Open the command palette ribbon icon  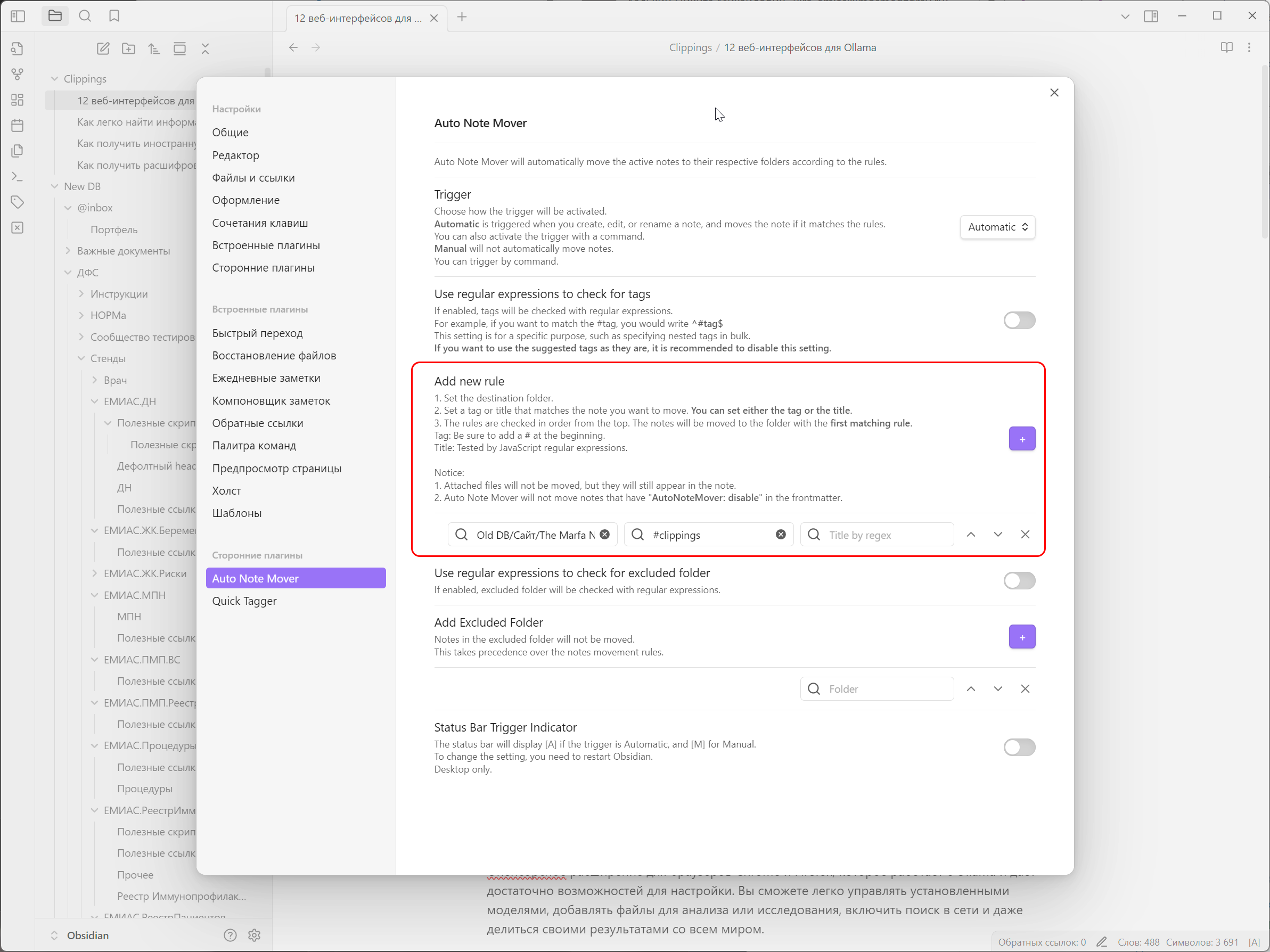[x=17, y=177]
